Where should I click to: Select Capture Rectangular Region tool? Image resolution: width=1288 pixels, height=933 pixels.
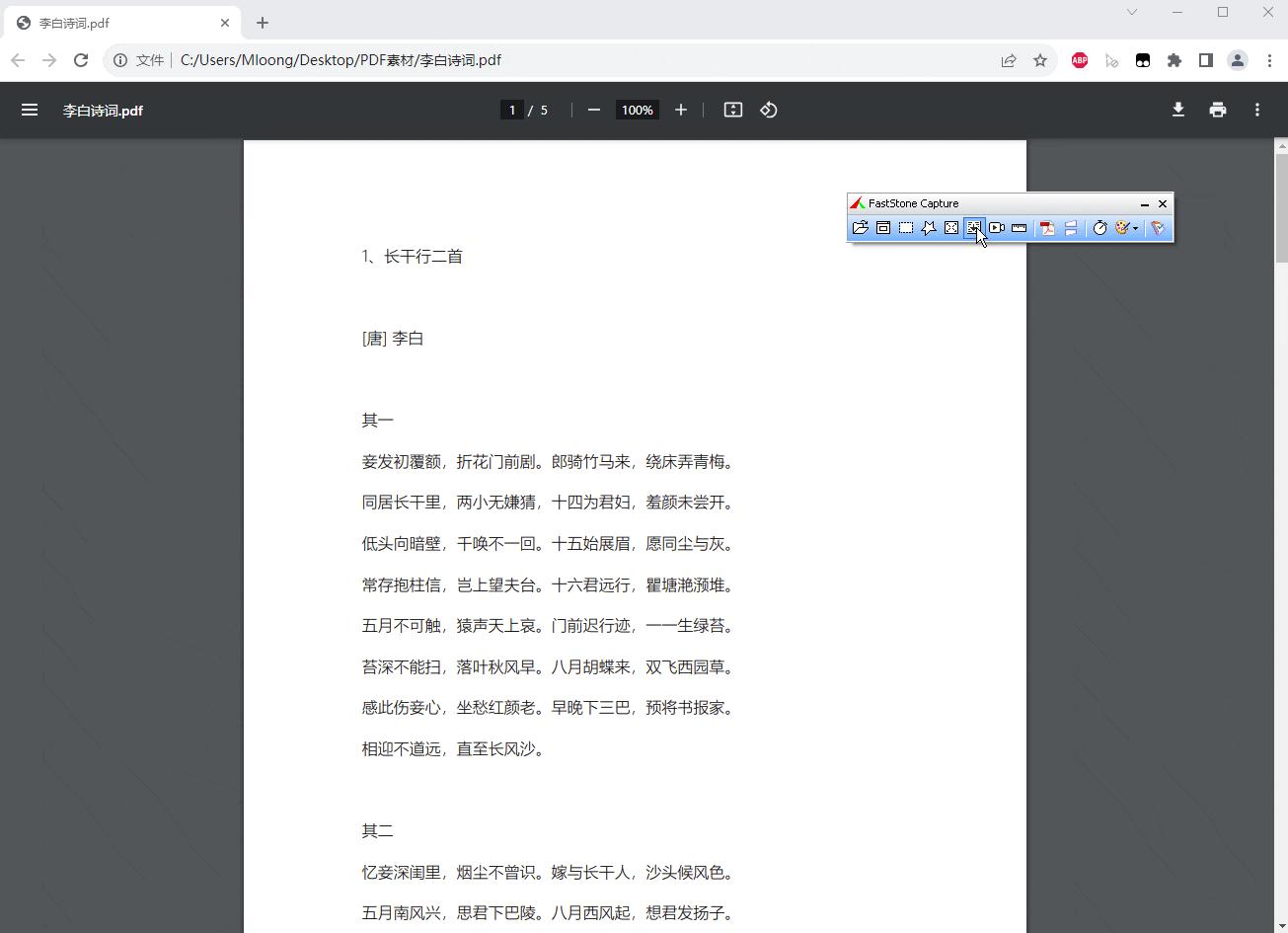pos(905,228)
